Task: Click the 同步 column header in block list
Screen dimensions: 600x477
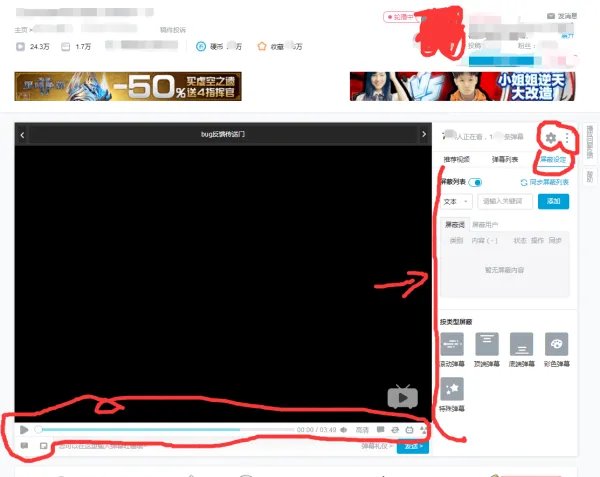Action: click(x=555, y=241)
